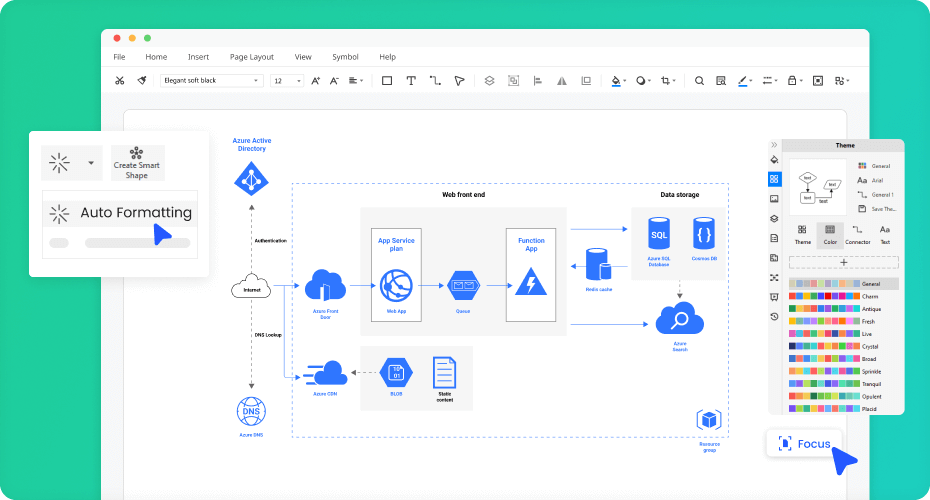930x500 pixels.
Task: Click the Flip triangles icon in the toolbar
Action: [x=562, y=81]
